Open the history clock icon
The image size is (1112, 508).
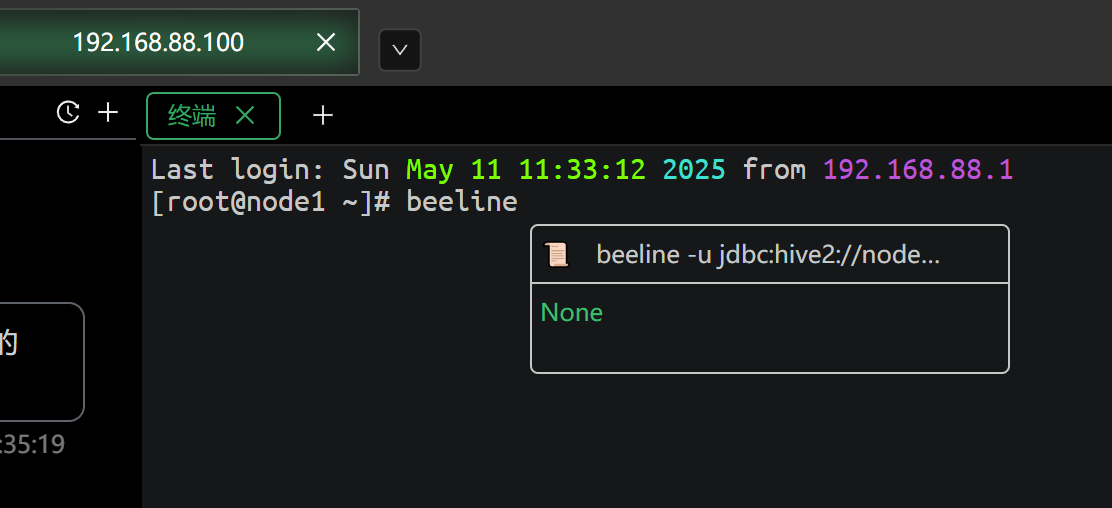pyautogui.click(x=68, y=112)
